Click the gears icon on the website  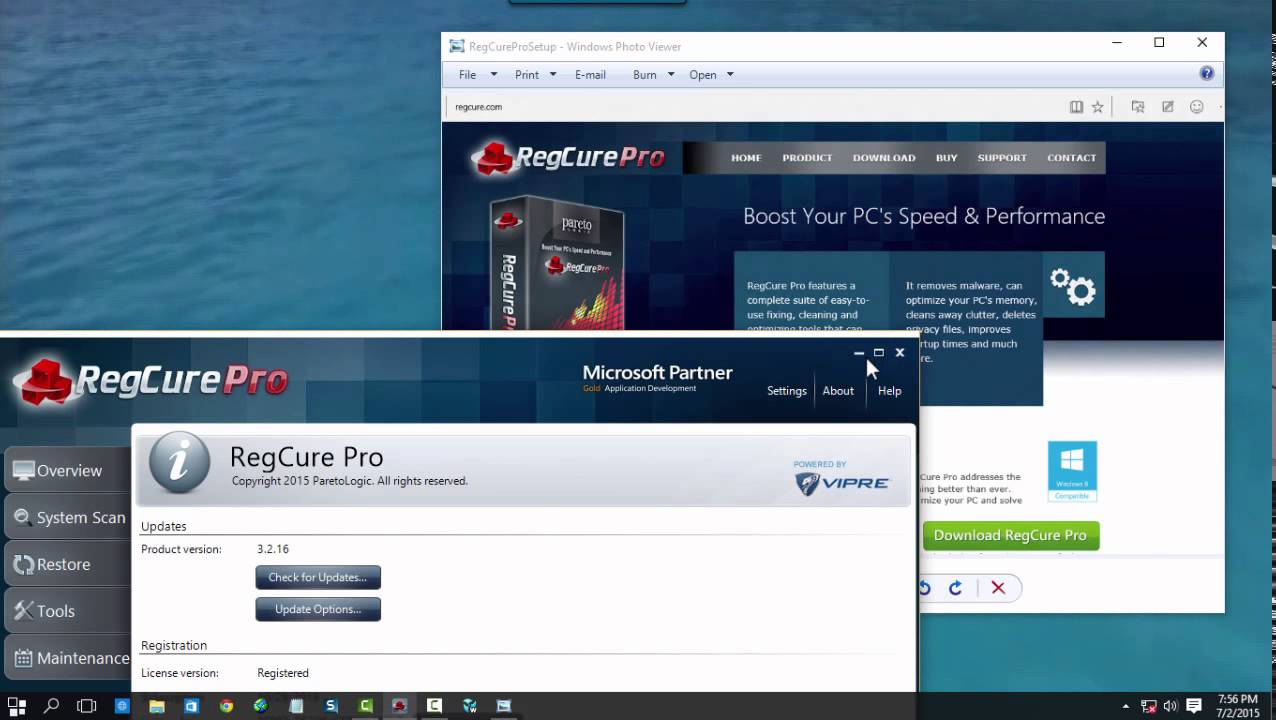1073,286
